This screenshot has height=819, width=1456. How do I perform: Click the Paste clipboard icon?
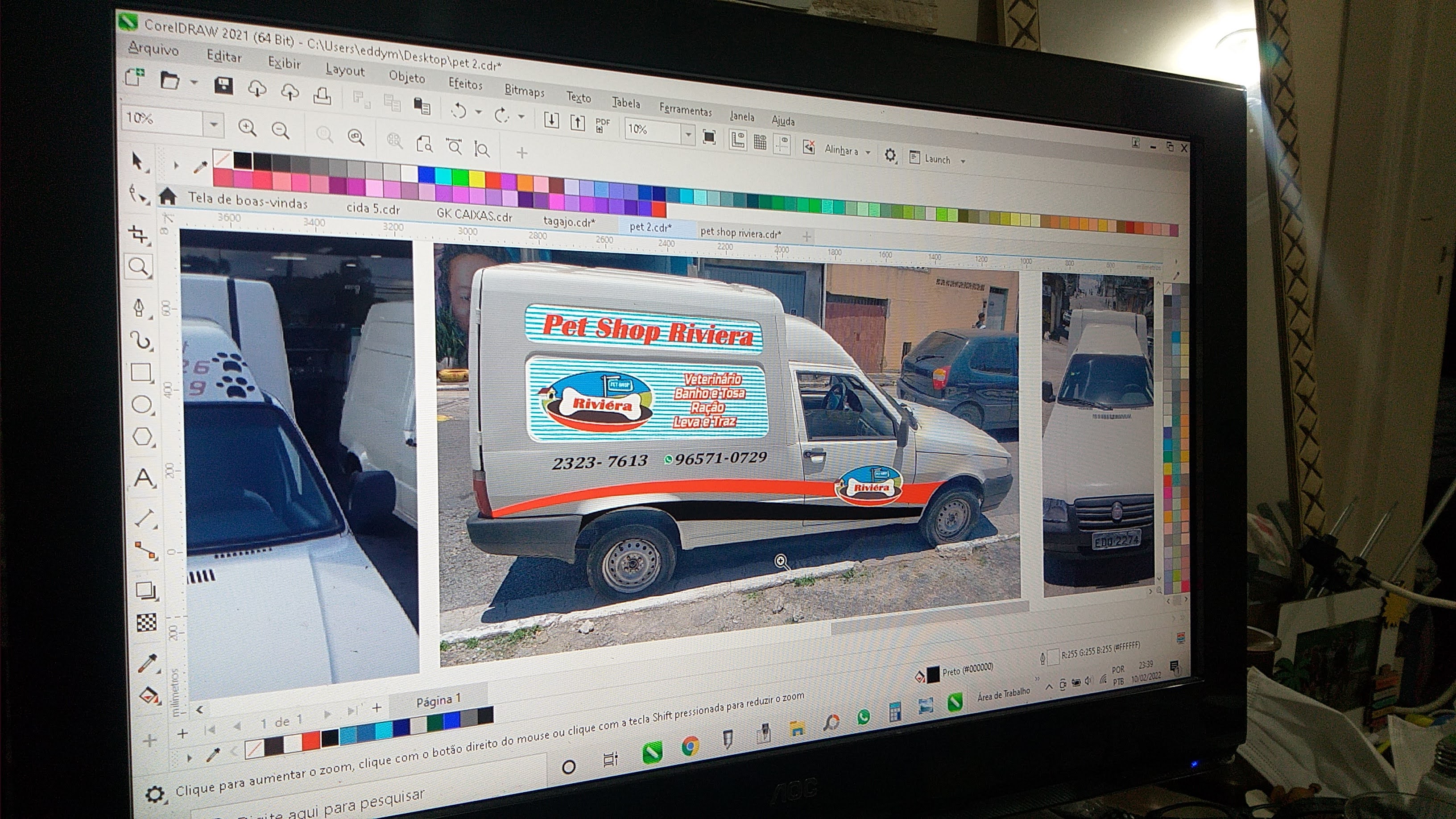pos(422,106)
